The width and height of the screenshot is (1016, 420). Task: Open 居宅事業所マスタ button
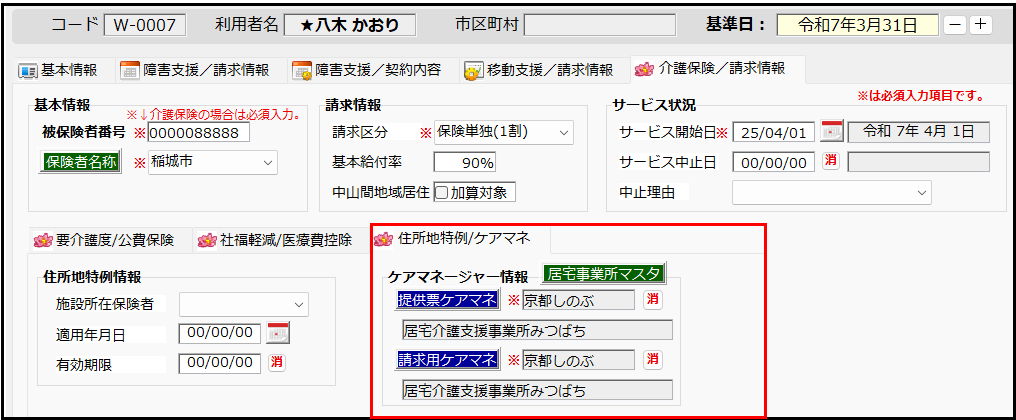[x=604, y=274]
